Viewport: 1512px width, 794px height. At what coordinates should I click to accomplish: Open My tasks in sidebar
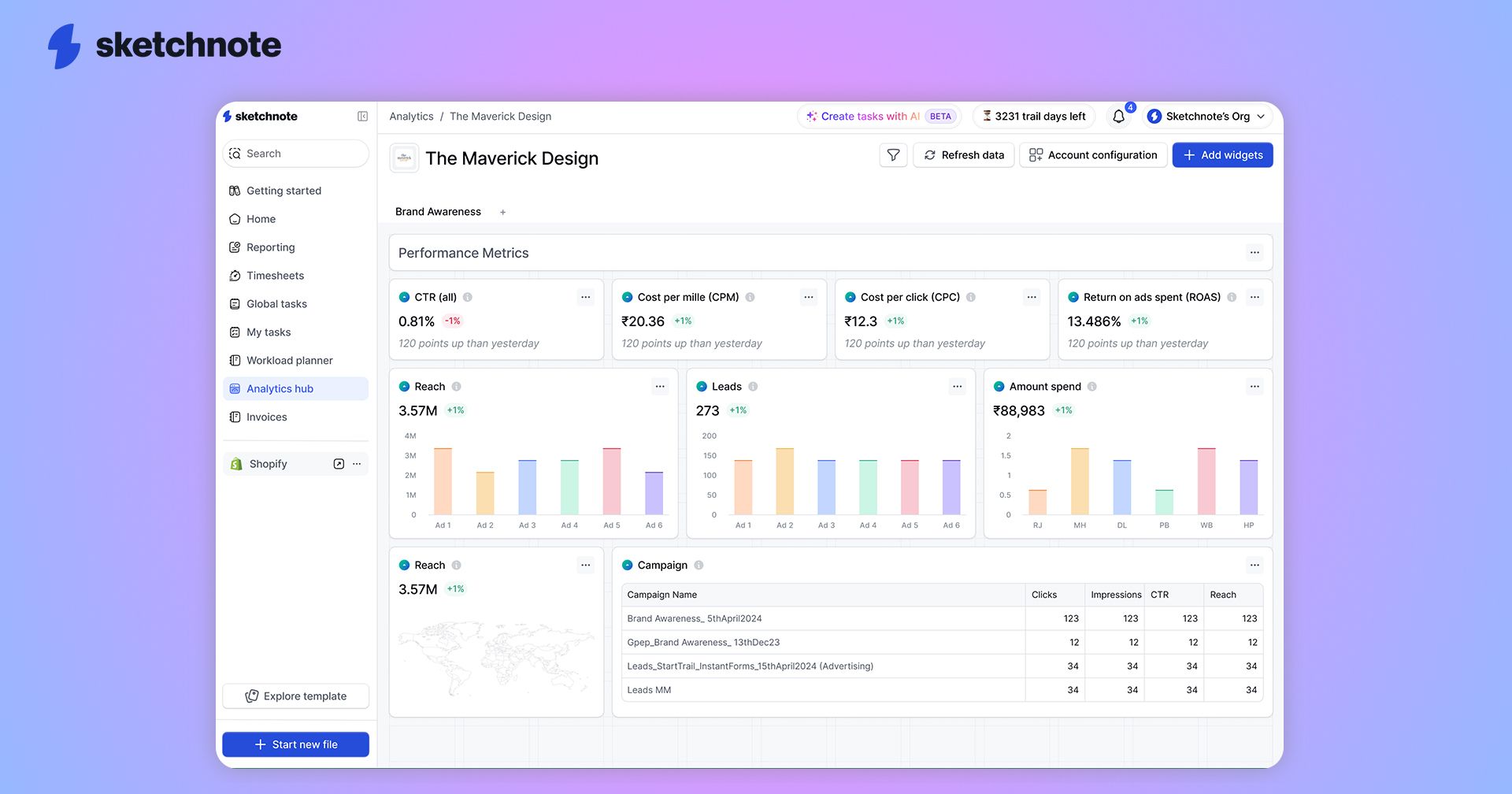tap(295, 332)
